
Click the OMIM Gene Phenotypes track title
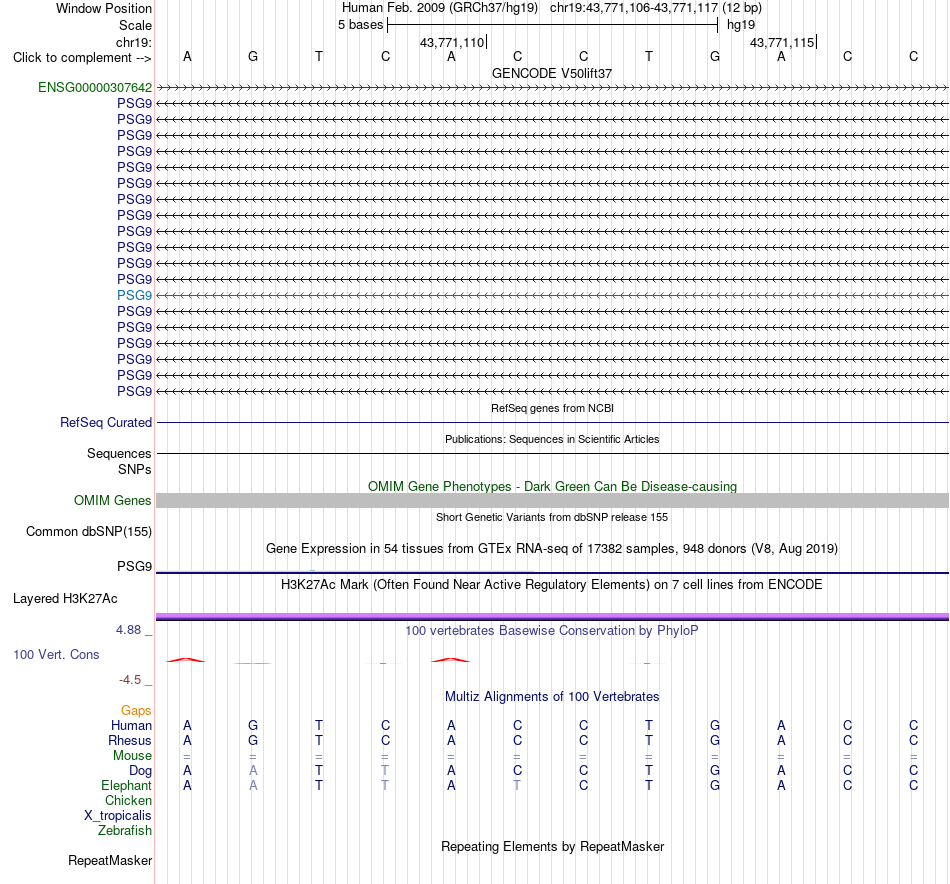(553, 487)
